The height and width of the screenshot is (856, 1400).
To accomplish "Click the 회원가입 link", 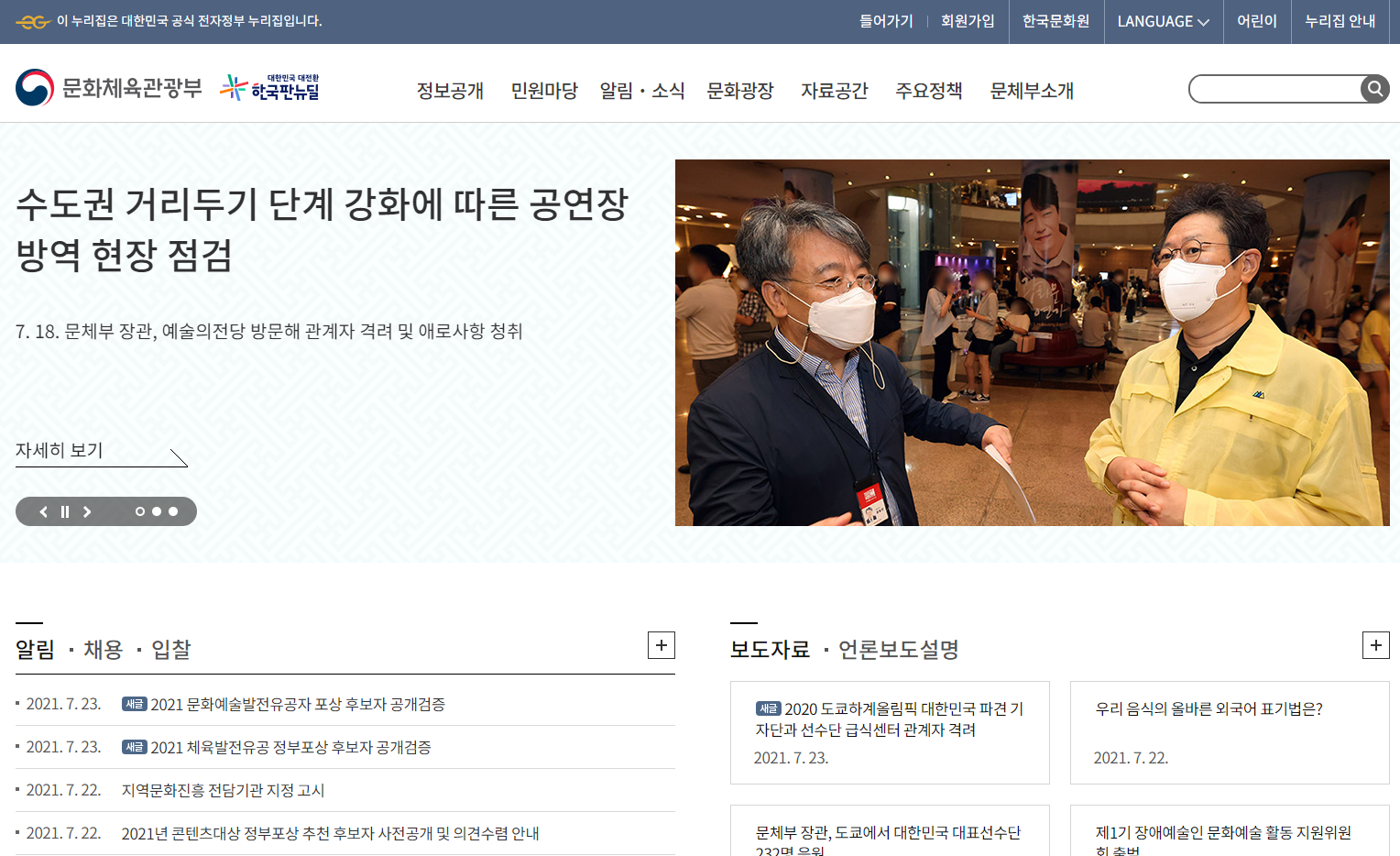I will point(968,21).
